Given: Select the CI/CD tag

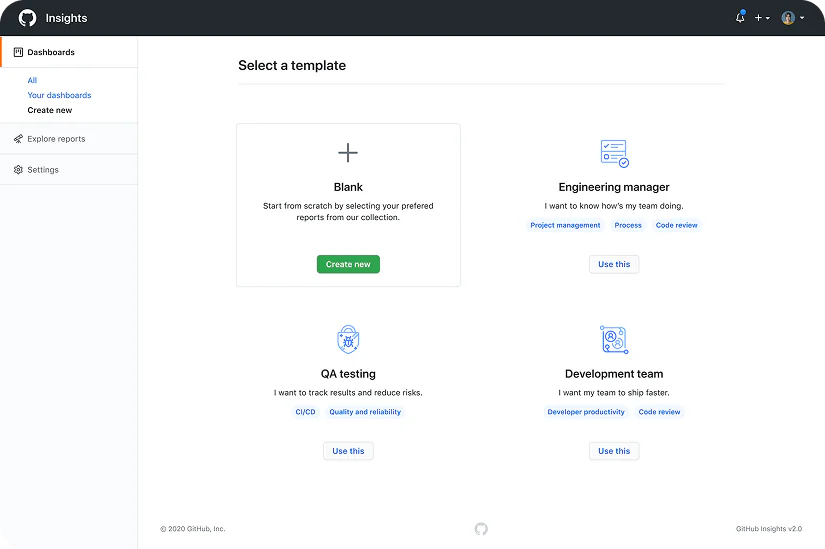Looking at the screenshot, I should (x=305, y=412).
